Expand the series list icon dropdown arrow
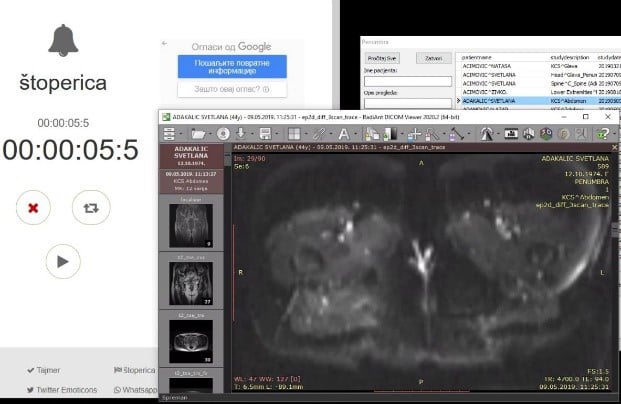The image size is (621, 404). (180, 134)
